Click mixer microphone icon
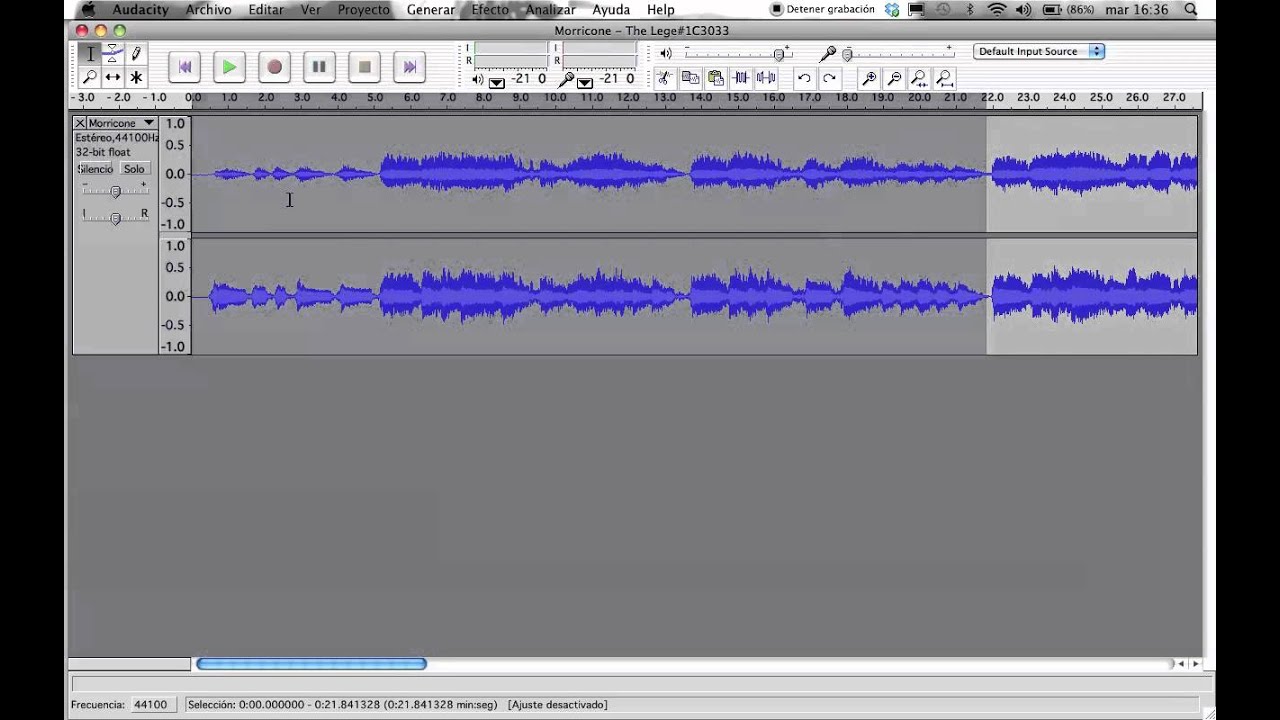Screen dimensions: 1280x720 click(x=828, y=54)
